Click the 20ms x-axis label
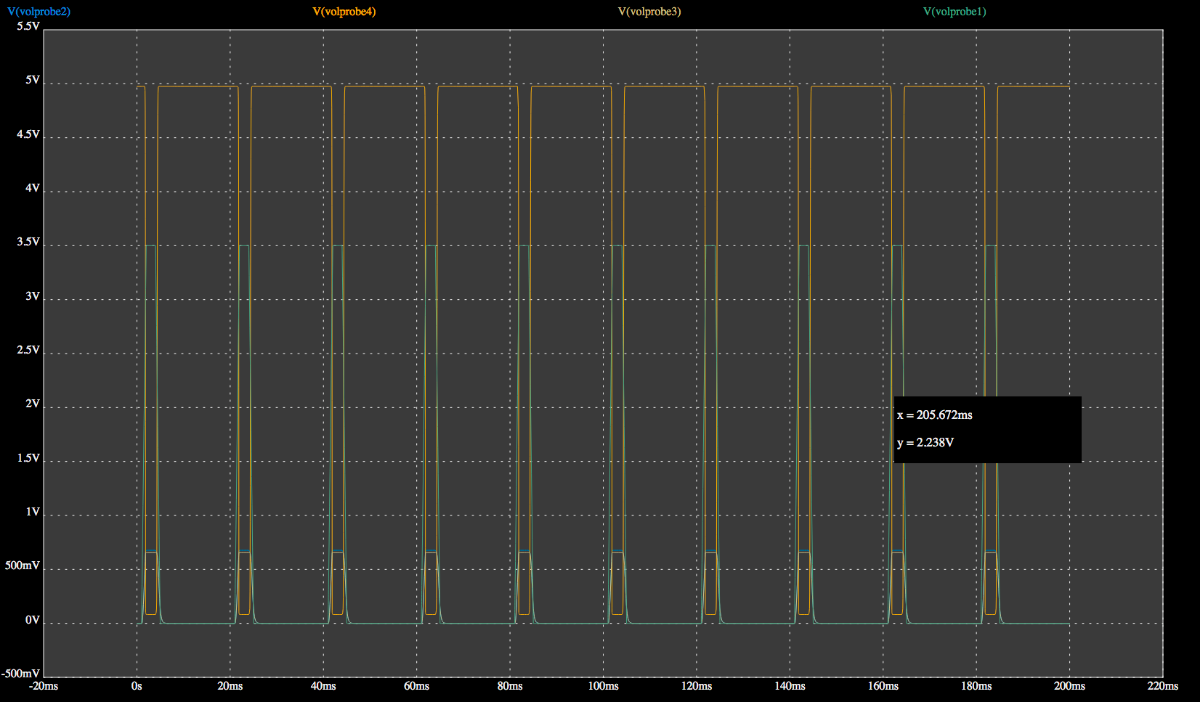 click(x=230, y=687)
